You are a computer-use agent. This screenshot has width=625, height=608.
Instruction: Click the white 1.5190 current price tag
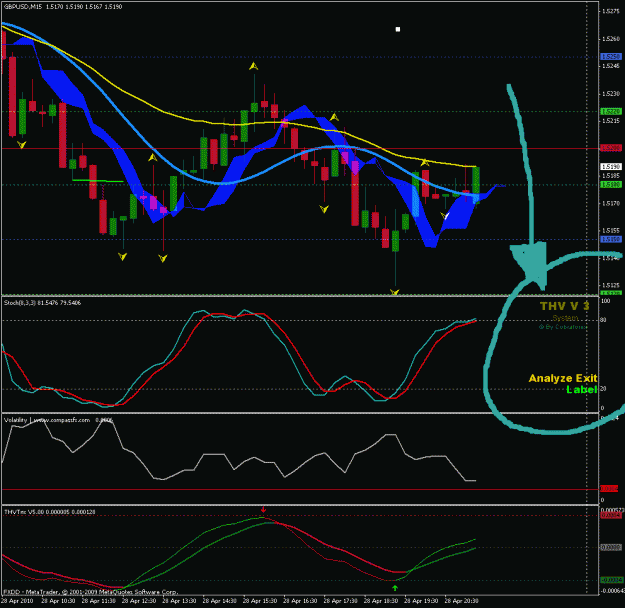tap(611, 167)
